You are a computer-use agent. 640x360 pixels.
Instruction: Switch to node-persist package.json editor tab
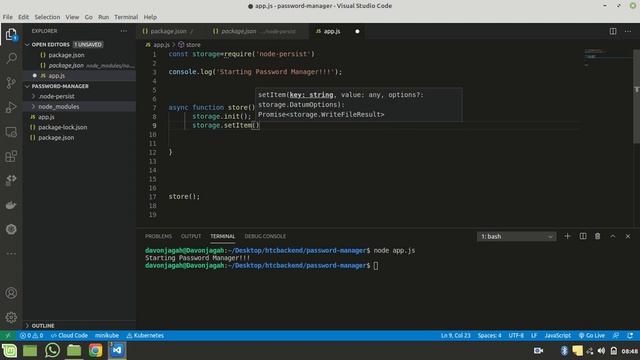258,31
